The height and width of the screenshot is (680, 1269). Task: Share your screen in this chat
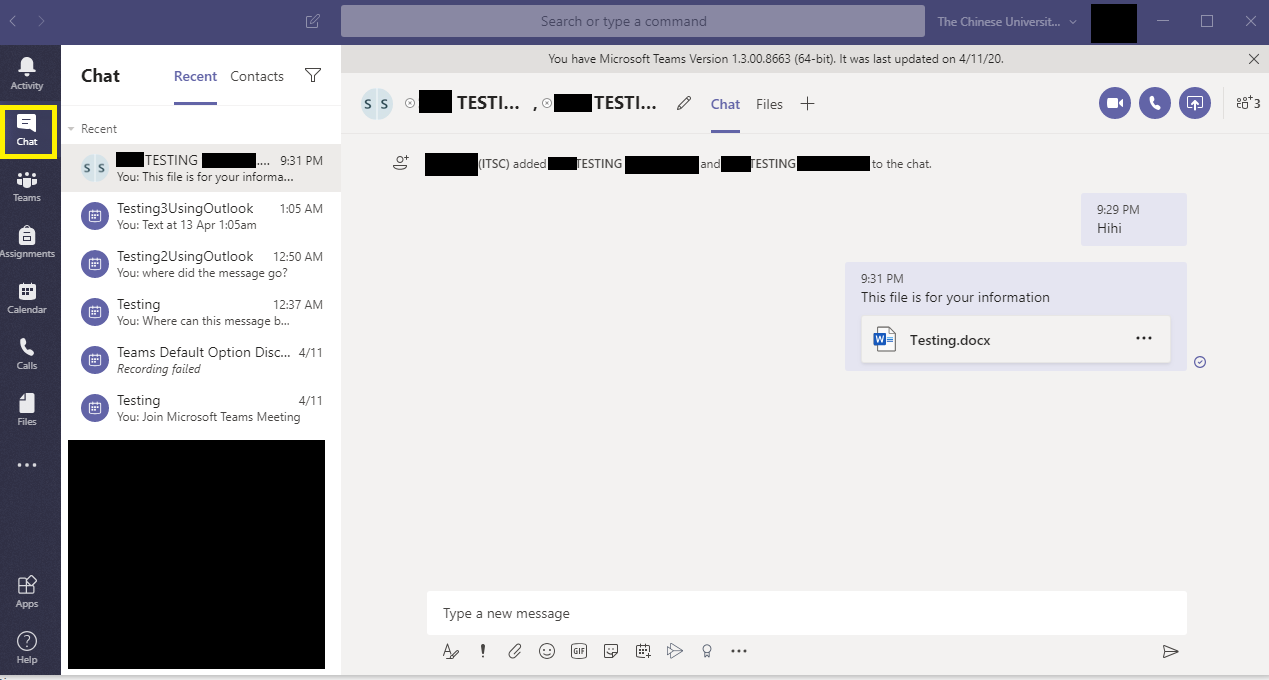pyautogui.click(x=1195, y=103)
